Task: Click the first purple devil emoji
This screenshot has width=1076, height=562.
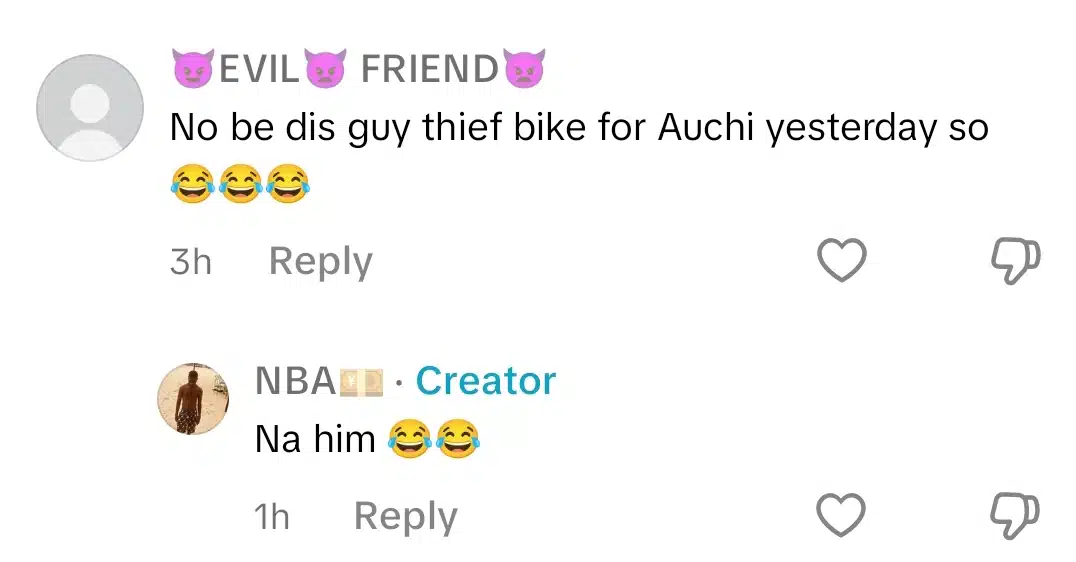Action: pyautogui.click(x=192, y=68)
